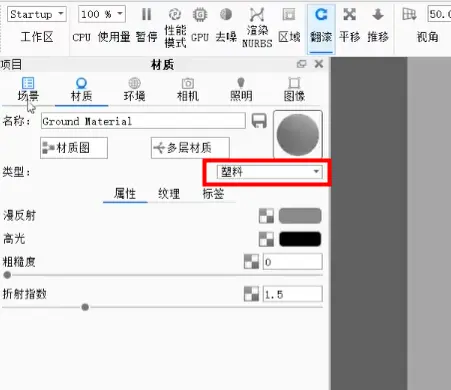451x390 pixels.
Task: Click the CPU 使用量 label
Action: [x=101, y=37]
